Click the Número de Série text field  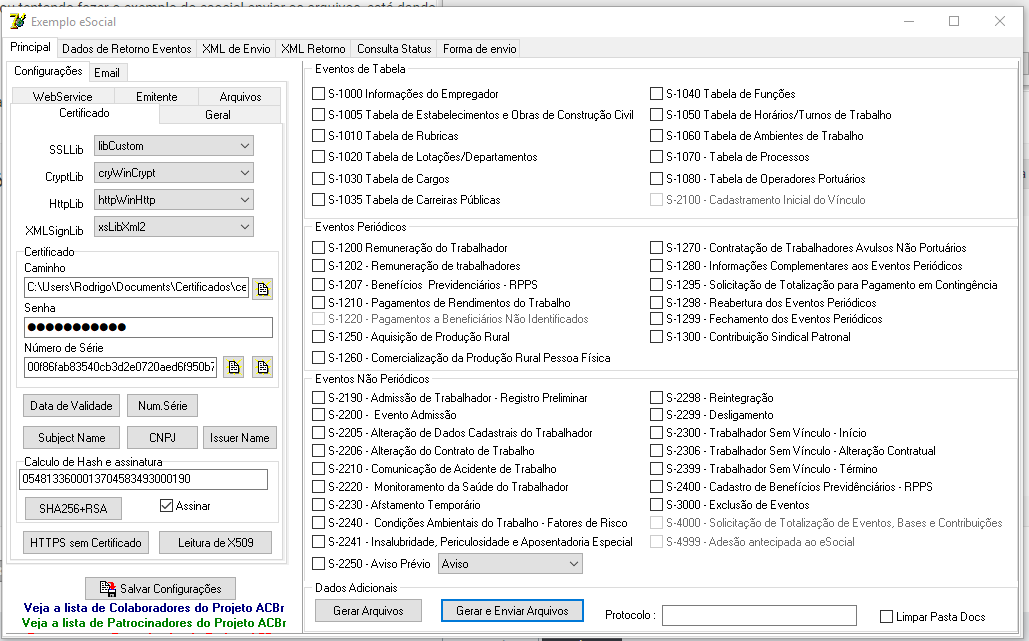pyautogui.click(x=121, y=367)
